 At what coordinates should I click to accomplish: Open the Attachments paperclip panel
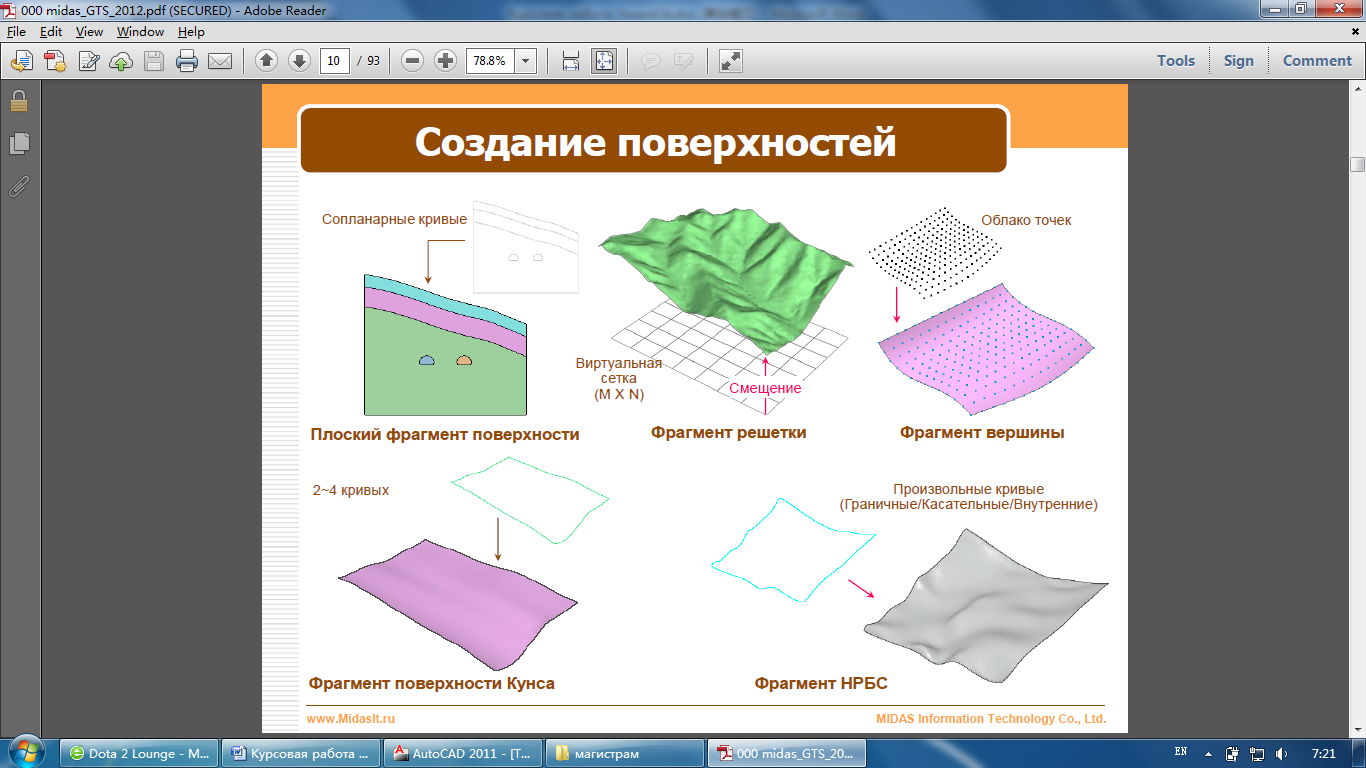click(19, 186)
